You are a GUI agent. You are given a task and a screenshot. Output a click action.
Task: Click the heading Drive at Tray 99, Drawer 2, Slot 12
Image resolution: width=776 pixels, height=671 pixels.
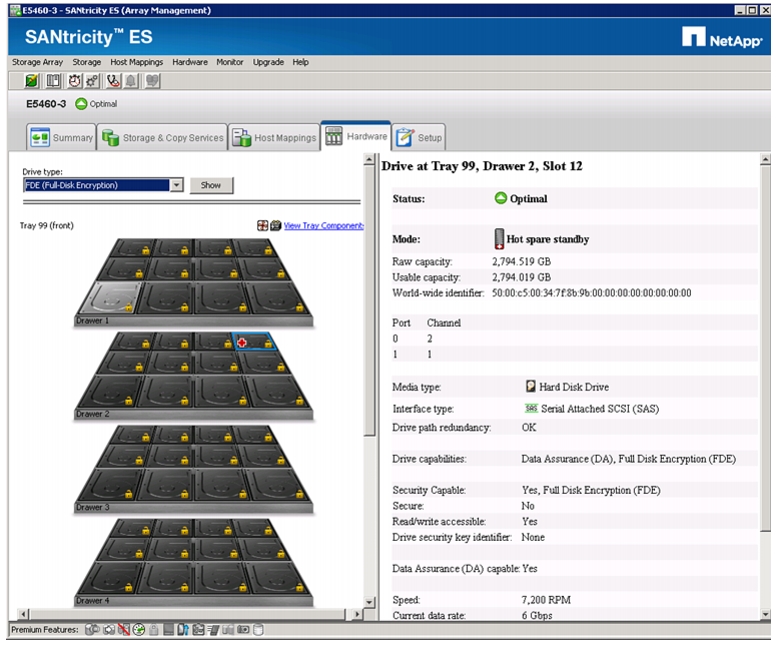click(x=482, y=166)
